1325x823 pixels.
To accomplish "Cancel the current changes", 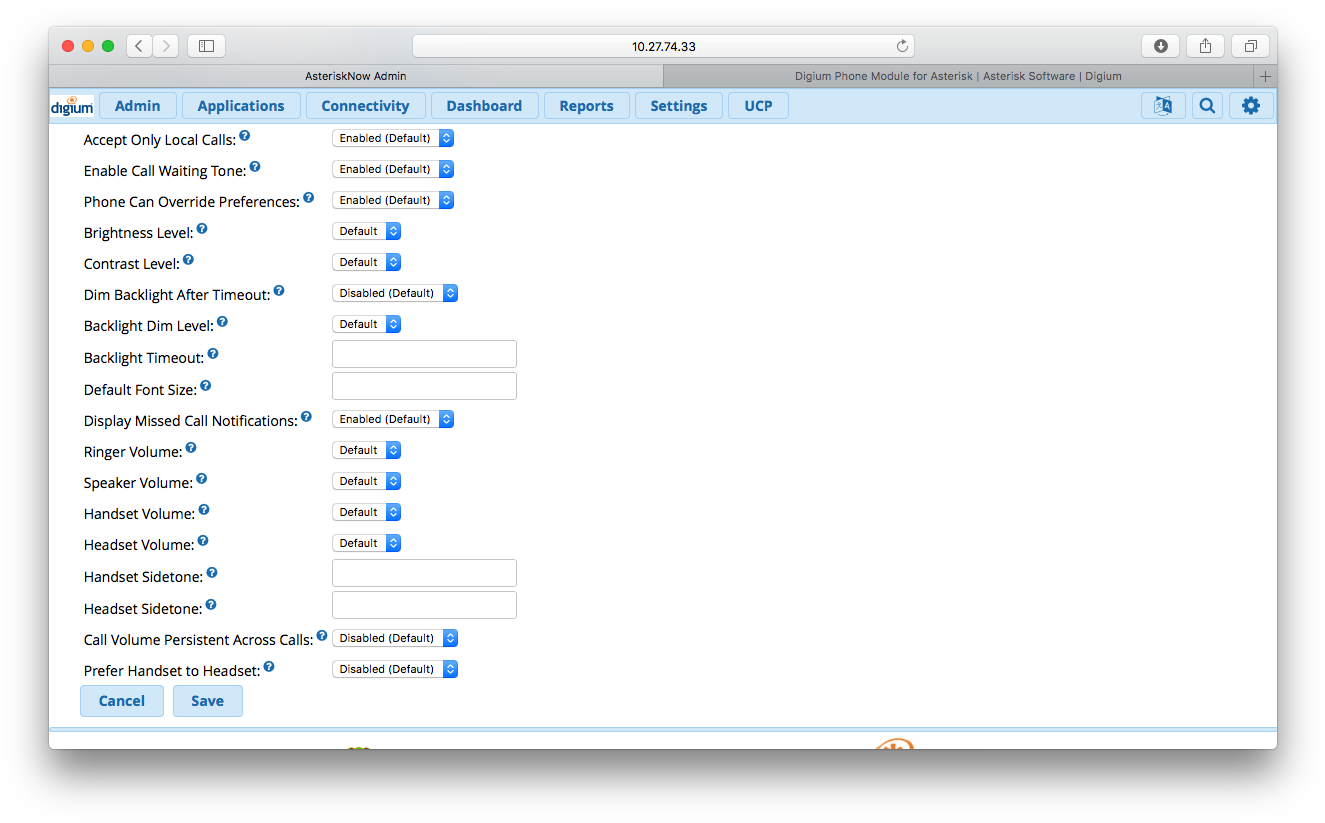I will pos(121,700).
